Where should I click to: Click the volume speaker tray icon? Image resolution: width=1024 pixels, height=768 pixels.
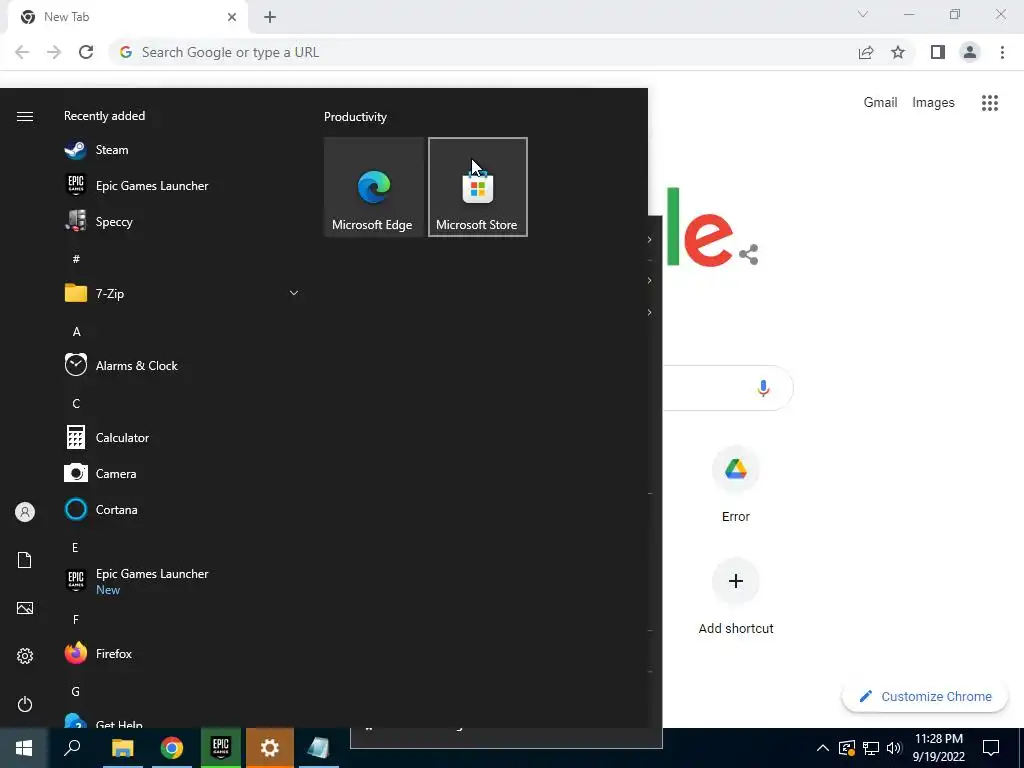pos(894,748)
